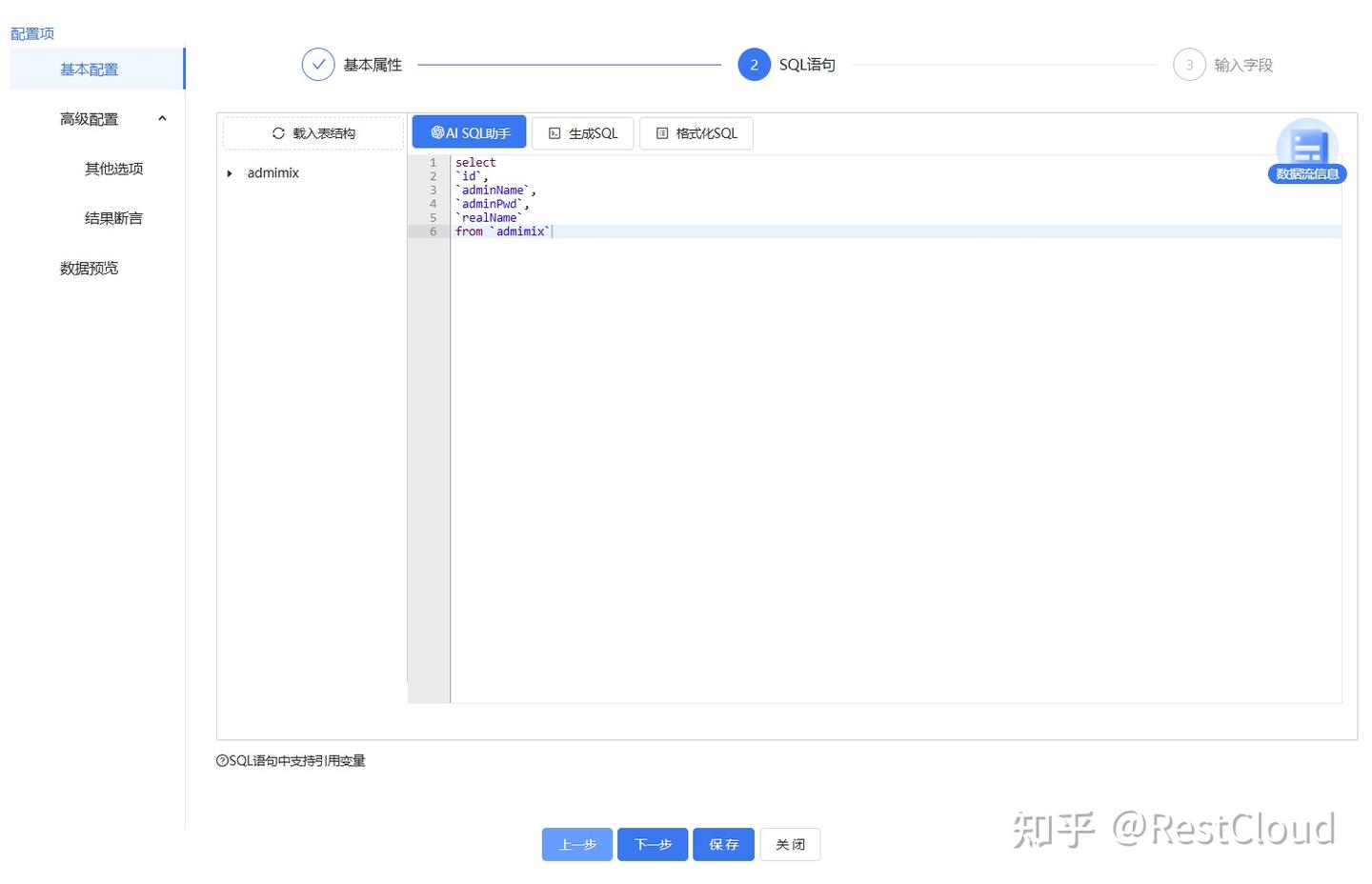1372x884 pixels.
Task: Click the SQL语句 step label
Action: point(807,65)
